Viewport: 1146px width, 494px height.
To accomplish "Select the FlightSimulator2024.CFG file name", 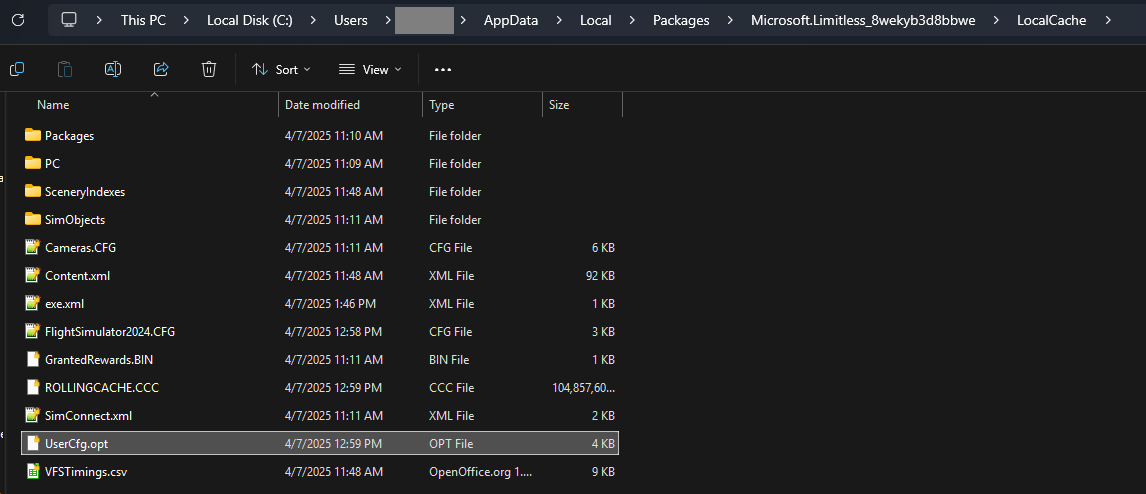I will 110,332.
